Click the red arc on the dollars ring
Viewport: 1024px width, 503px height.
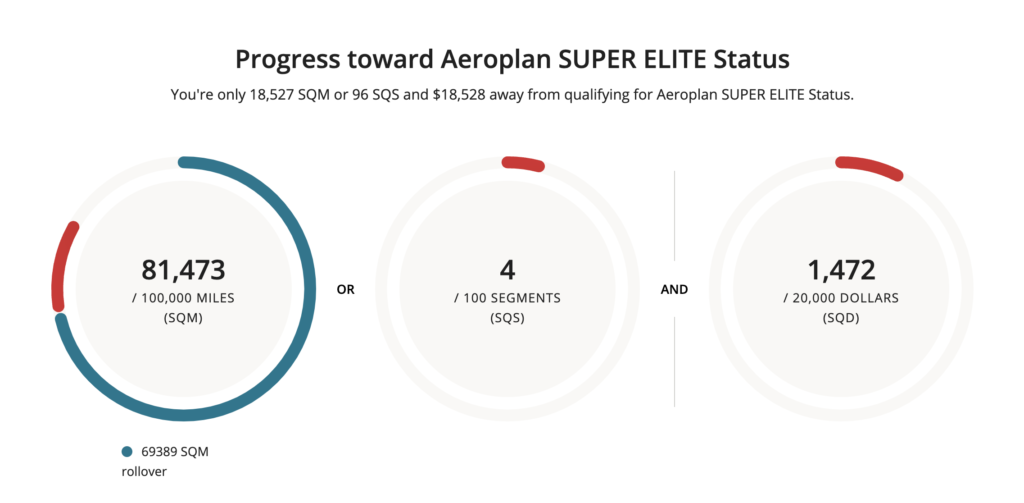[870, 167]
